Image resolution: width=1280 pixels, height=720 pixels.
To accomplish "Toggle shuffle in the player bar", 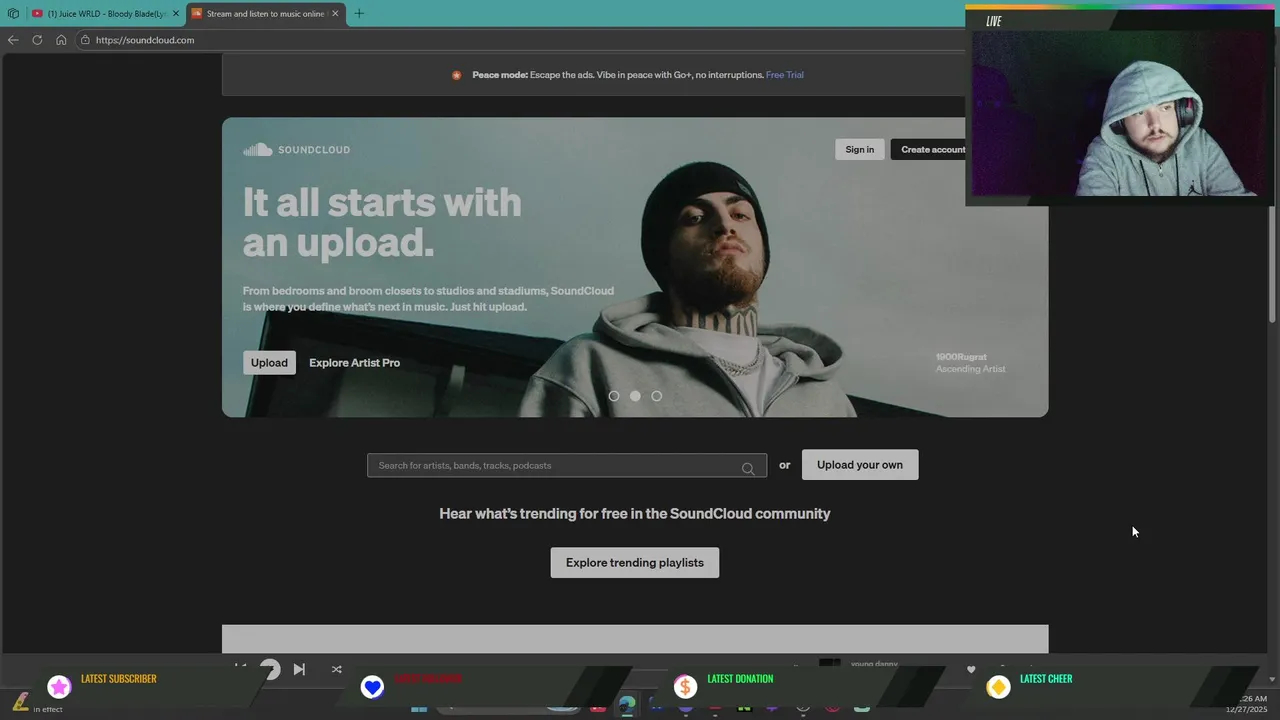I will [x=336, y=669].
